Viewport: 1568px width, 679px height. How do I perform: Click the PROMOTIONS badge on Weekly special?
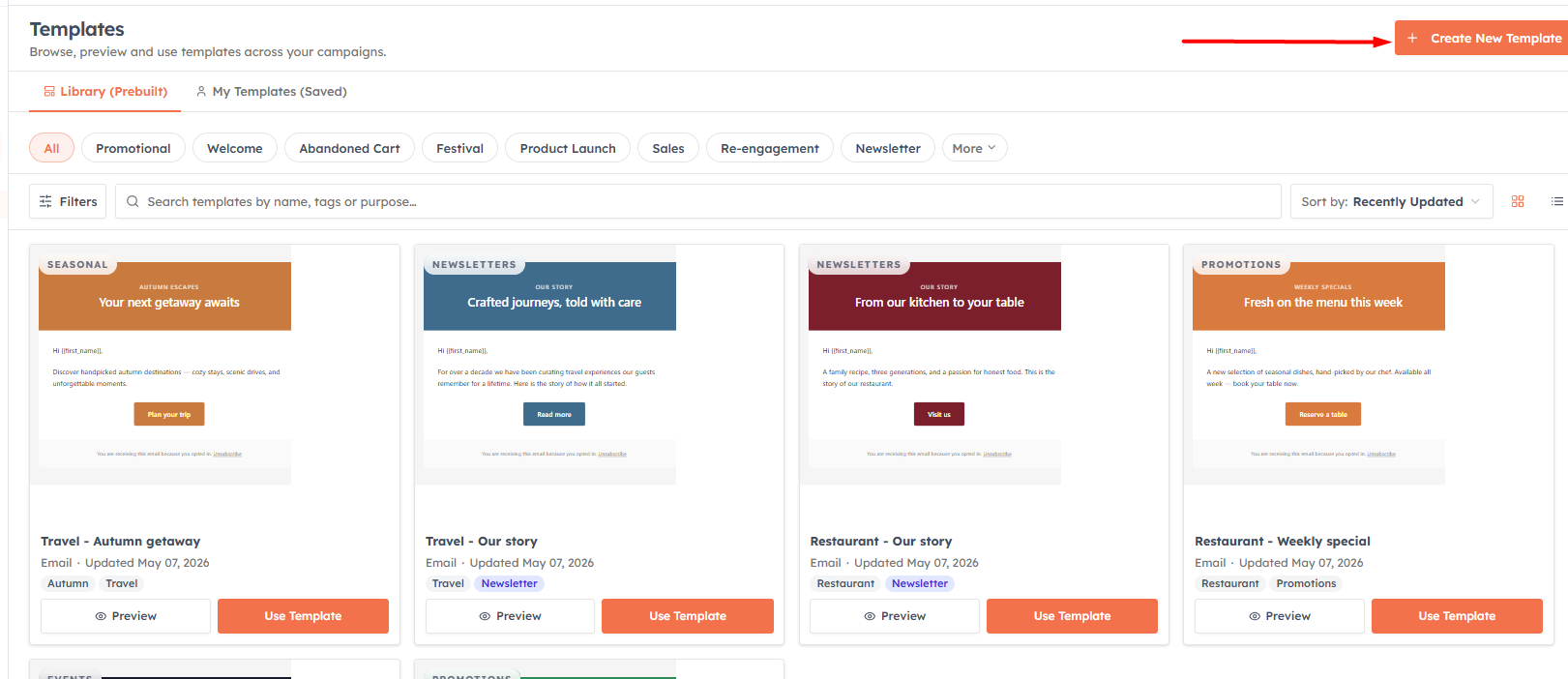tap(1241, 264)
